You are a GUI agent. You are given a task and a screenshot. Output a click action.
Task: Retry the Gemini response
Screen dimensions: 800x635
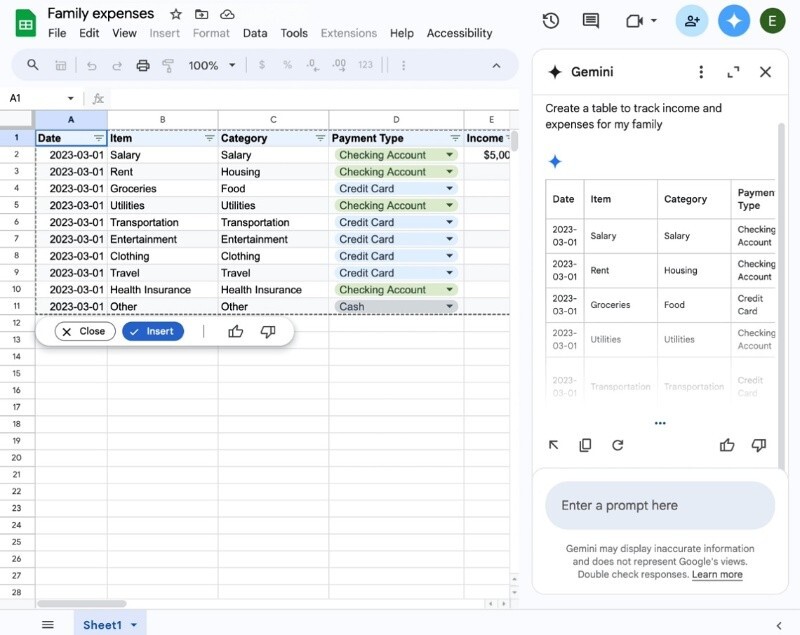tap(618, 445)
